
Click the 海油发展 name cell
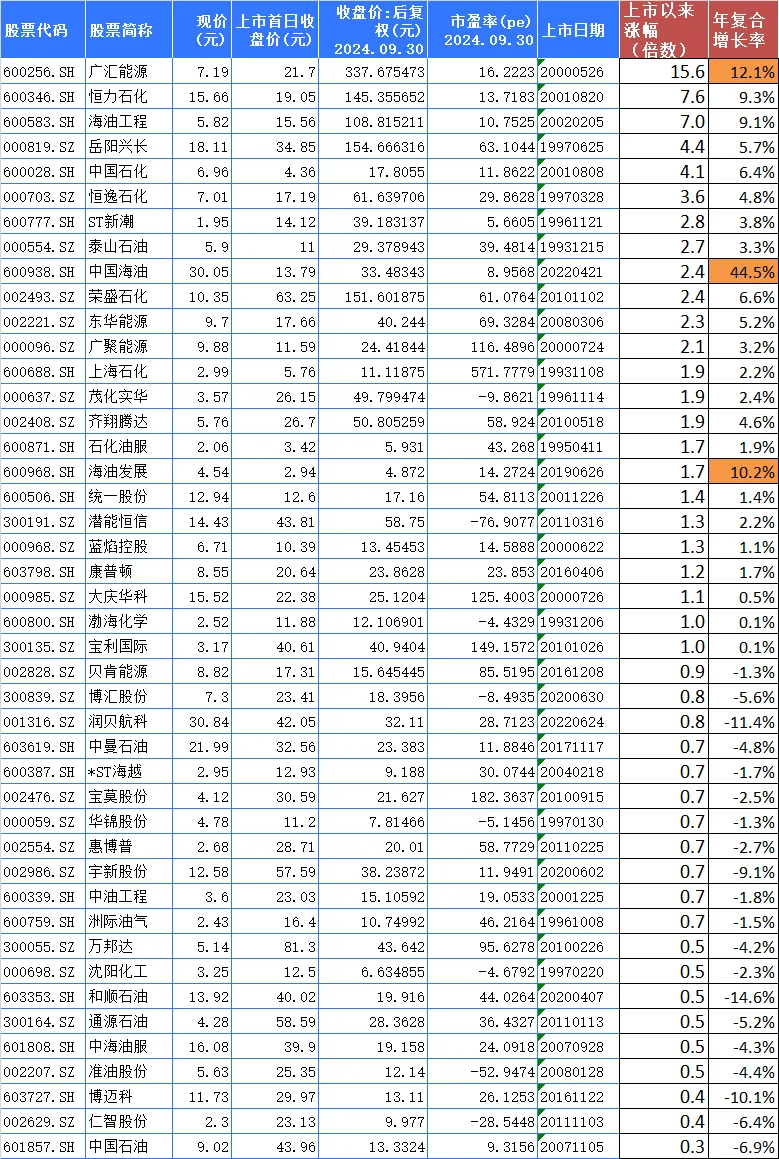pos(129,472)
